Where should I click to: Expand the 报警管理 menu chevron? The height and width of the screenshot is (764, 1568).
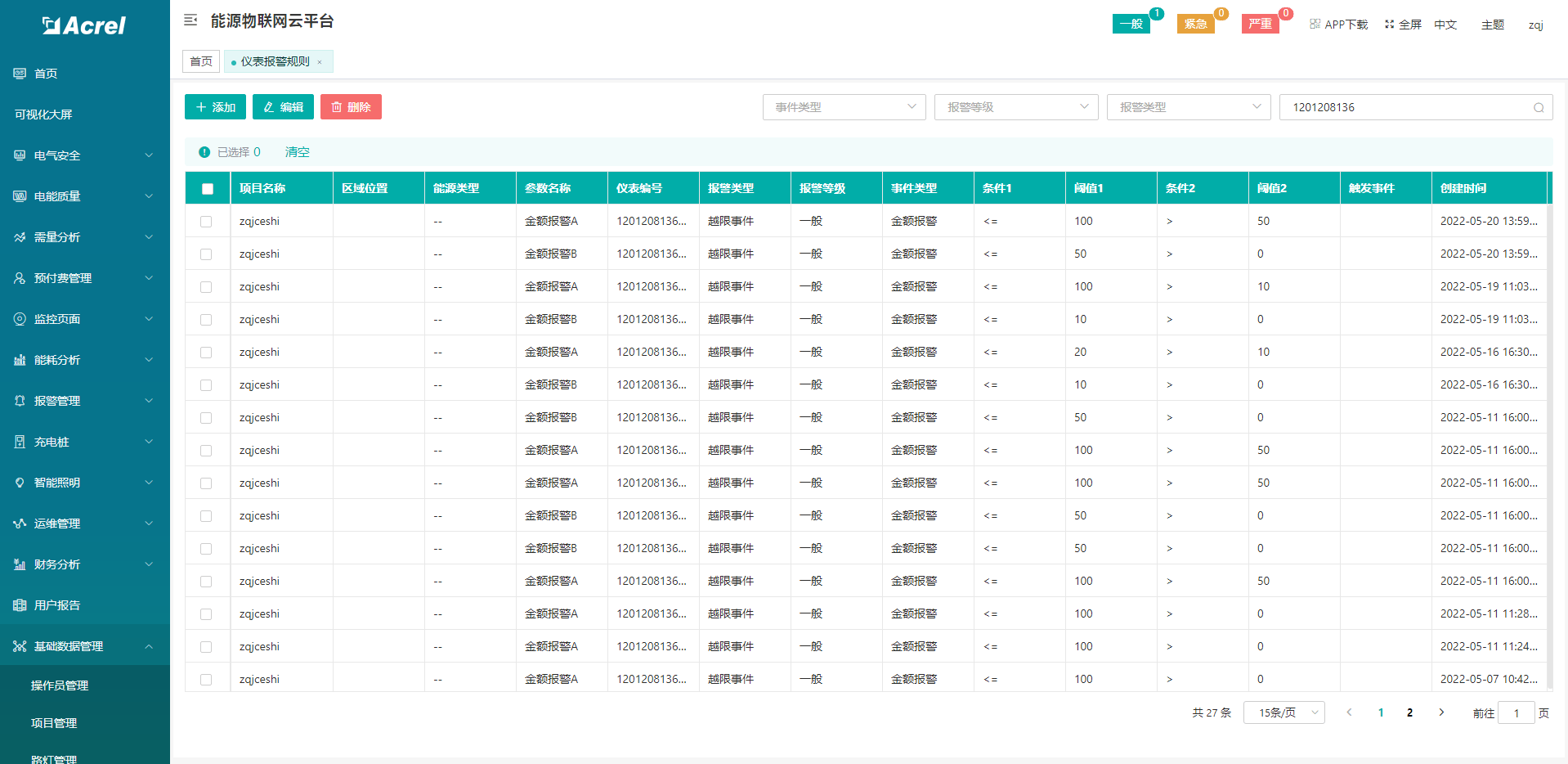point(149,401)
